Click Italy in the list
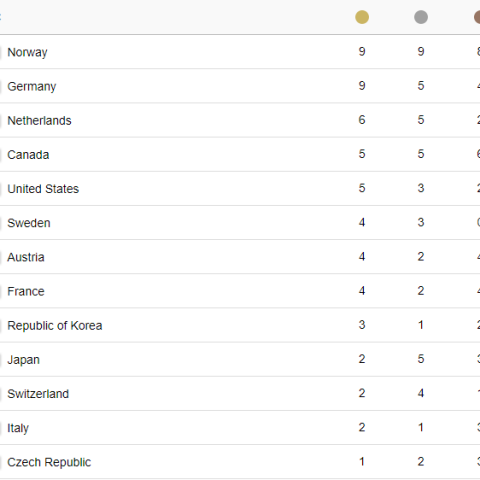Screen dimensions: 480x480 pyautogui.click(x=18, y=428)
